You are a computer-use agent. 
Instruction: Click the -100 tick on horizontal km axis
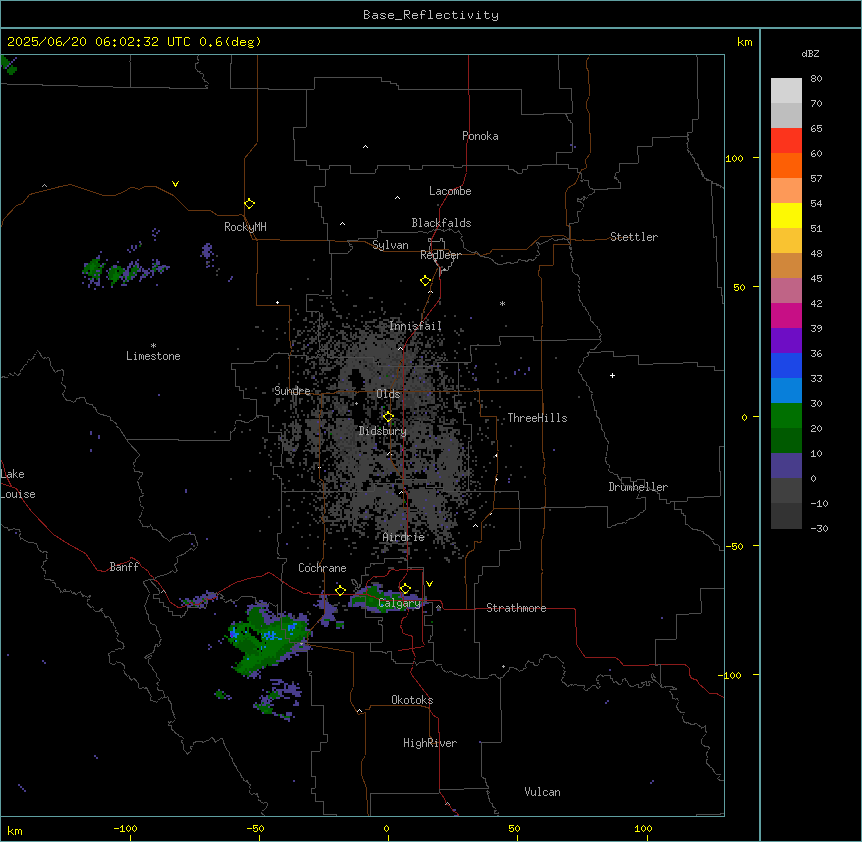tap(125, 828)
